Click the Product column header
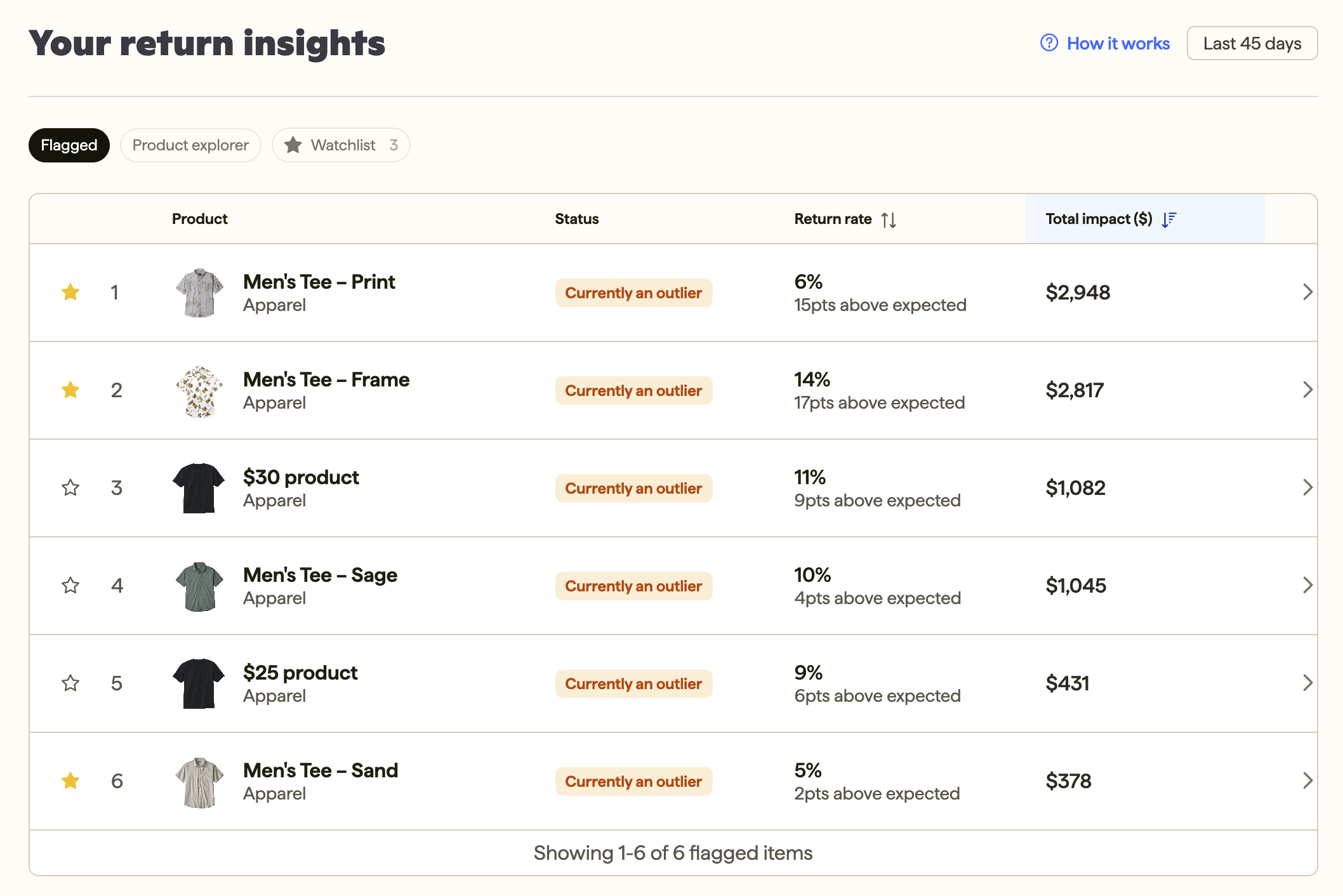1343x896 pixels. click(199, 219)
